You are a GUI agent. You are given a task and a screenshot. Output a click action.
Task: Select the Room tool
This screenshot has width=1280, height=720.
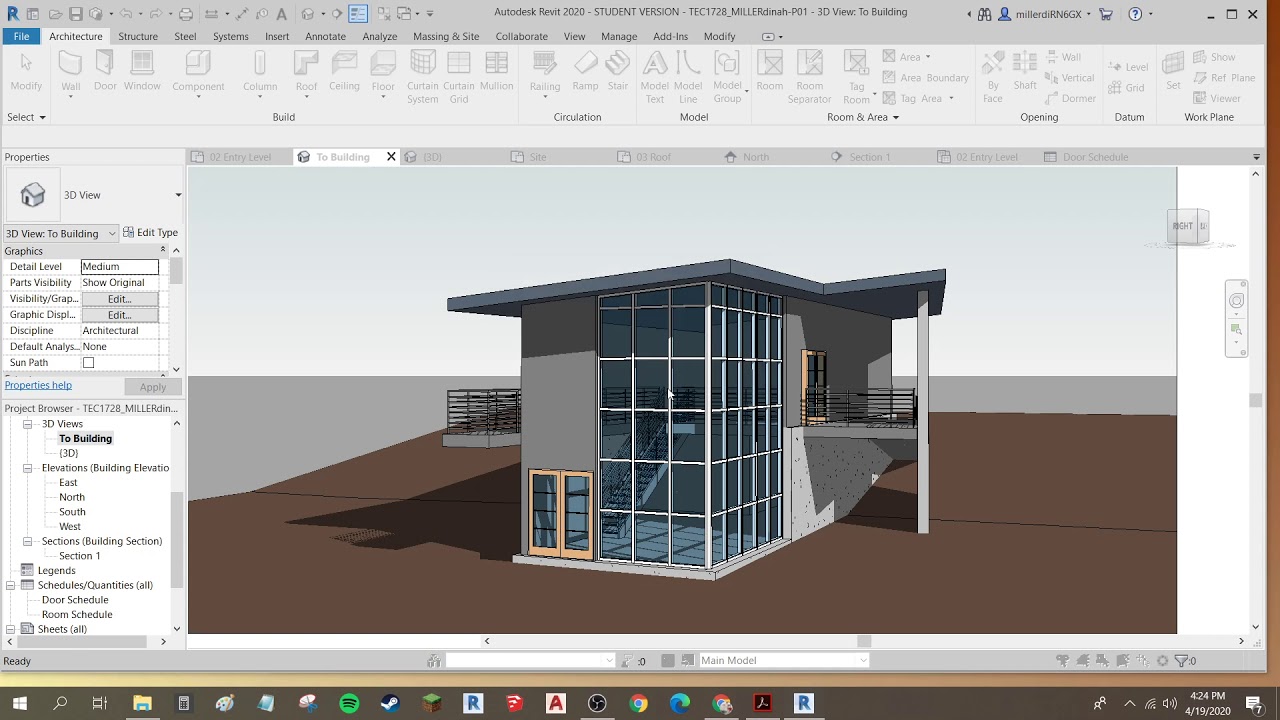click(770, 72)
